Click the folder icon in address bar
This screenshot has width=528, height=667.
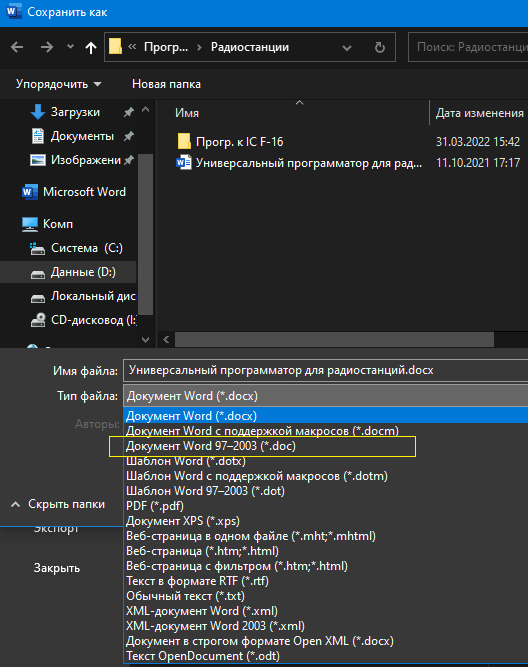coord(115,46)
